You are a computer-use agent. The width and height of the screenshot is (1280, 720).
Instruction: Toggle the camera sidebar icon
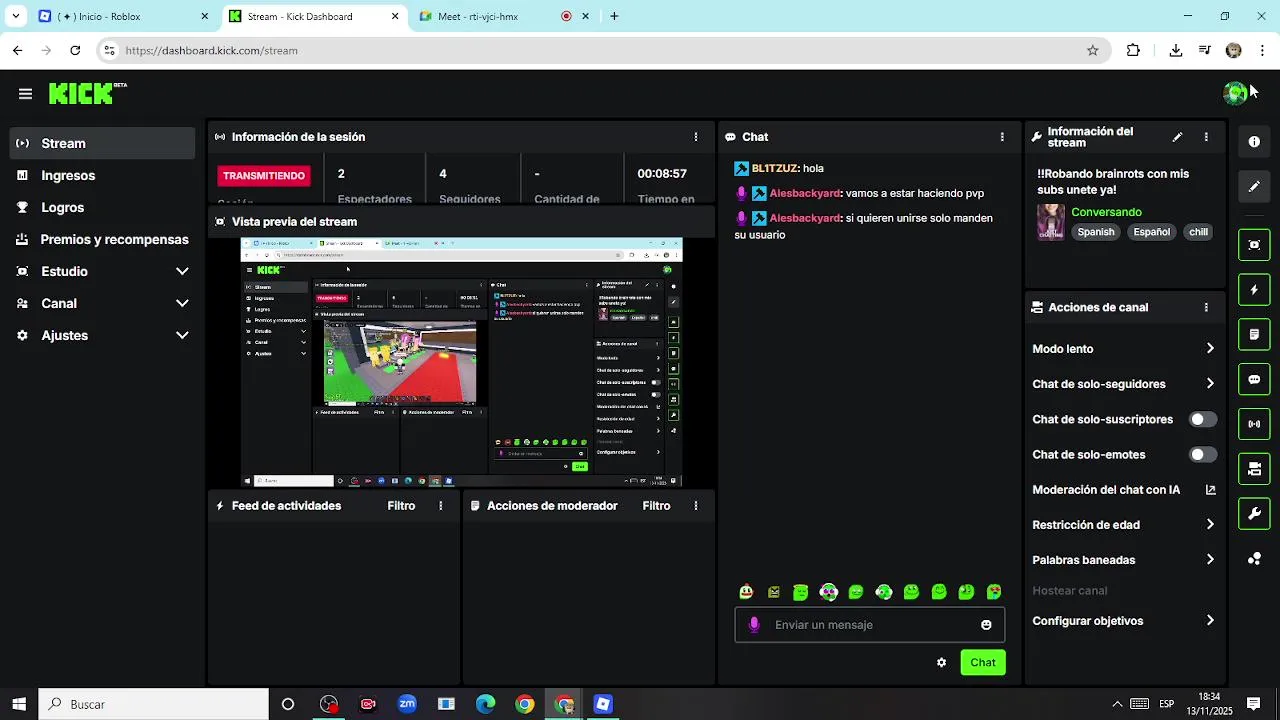pos(1254,469)
